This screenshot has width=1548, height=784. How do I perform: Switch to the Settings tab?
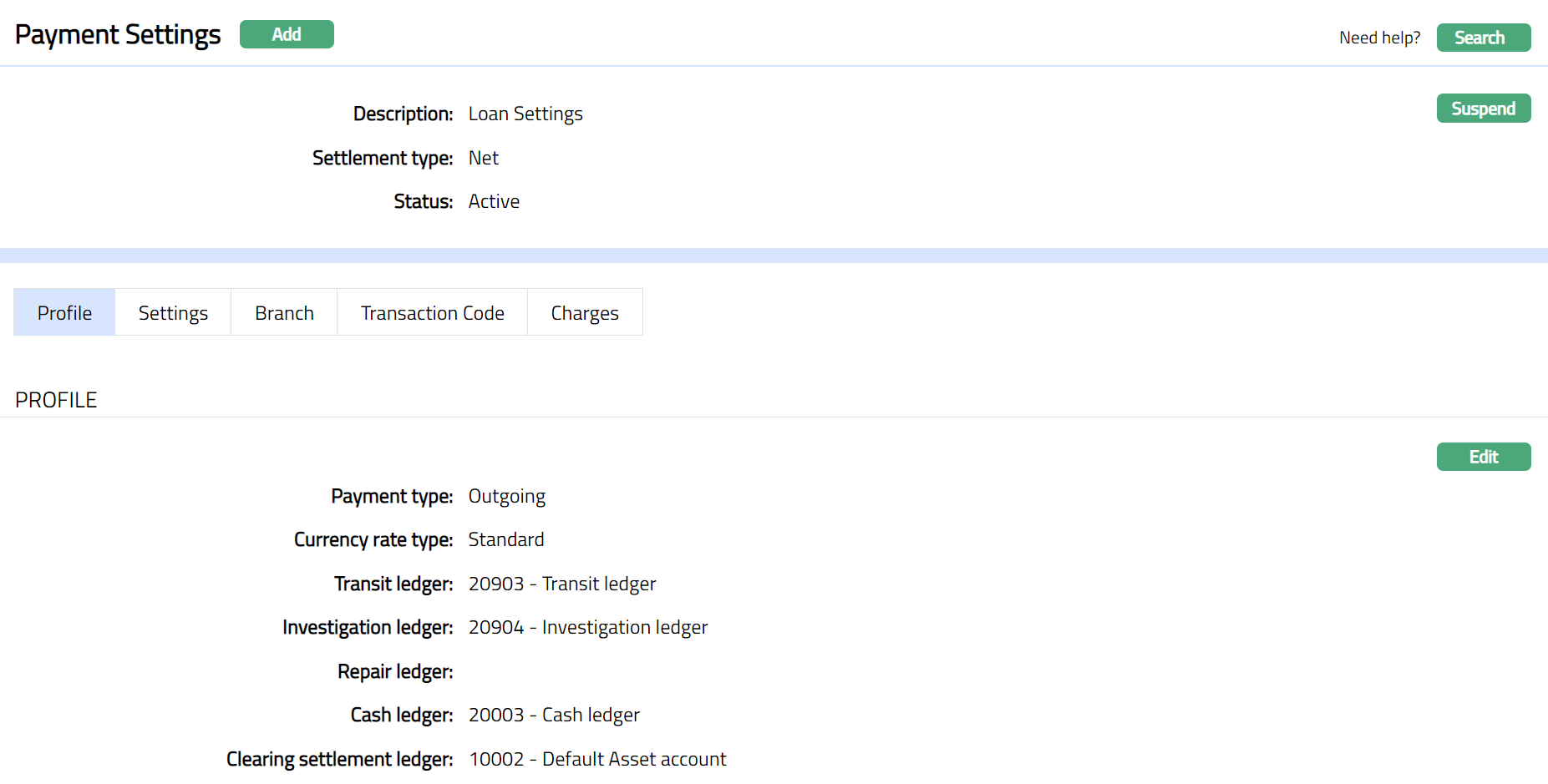173,313
